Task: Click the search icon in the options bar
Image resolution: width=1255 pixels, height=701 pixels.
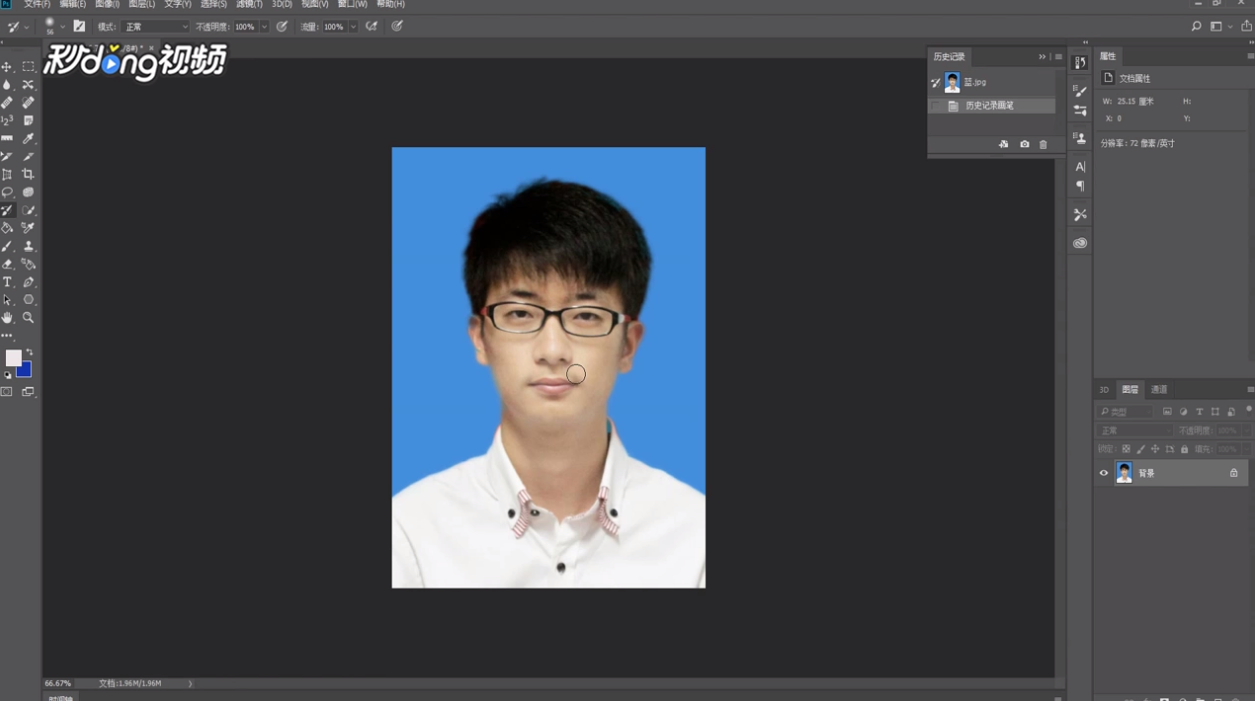Action: pyautogui.click(x=1196, y=27)
